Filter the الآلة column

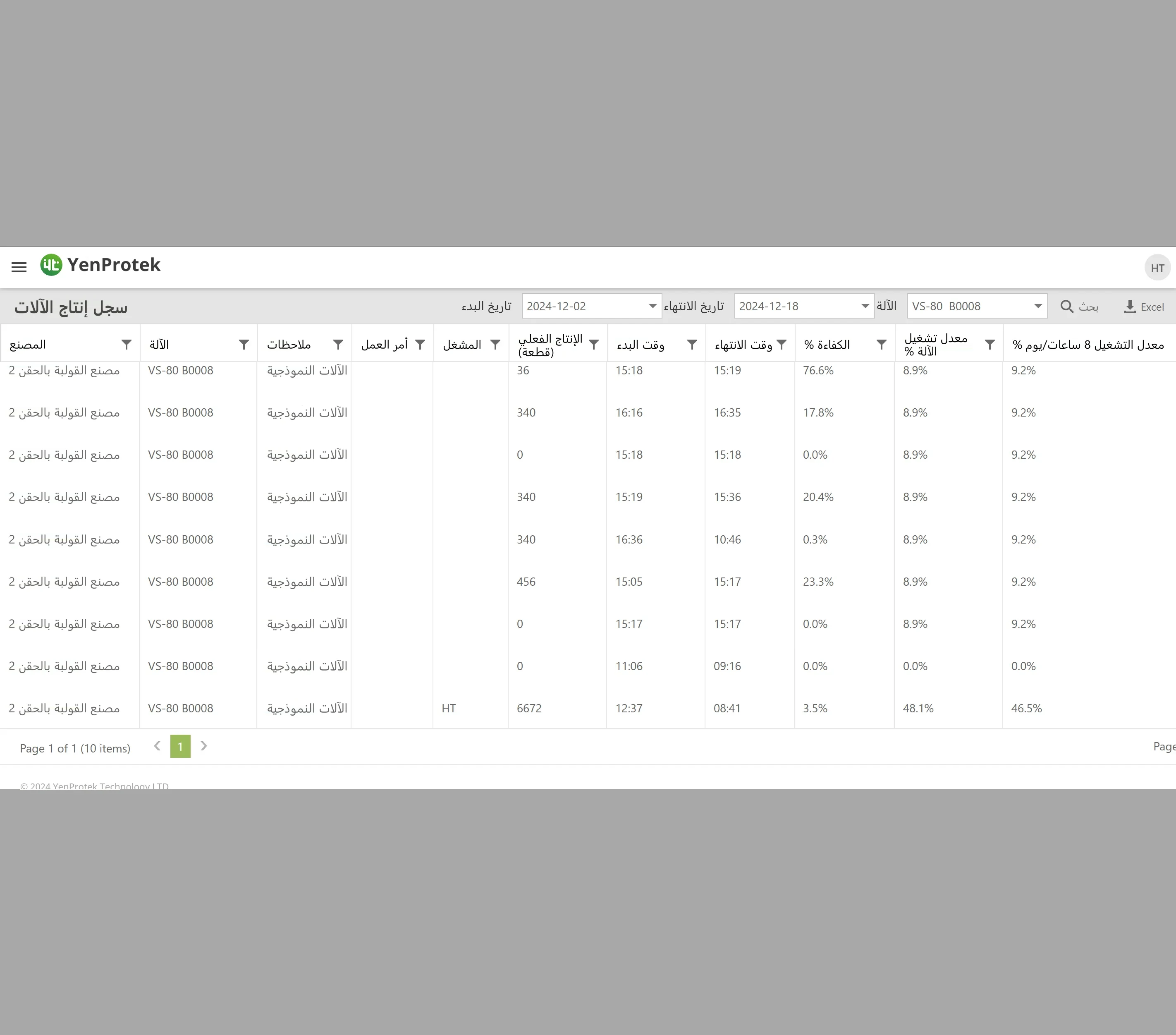click(244, 344)
